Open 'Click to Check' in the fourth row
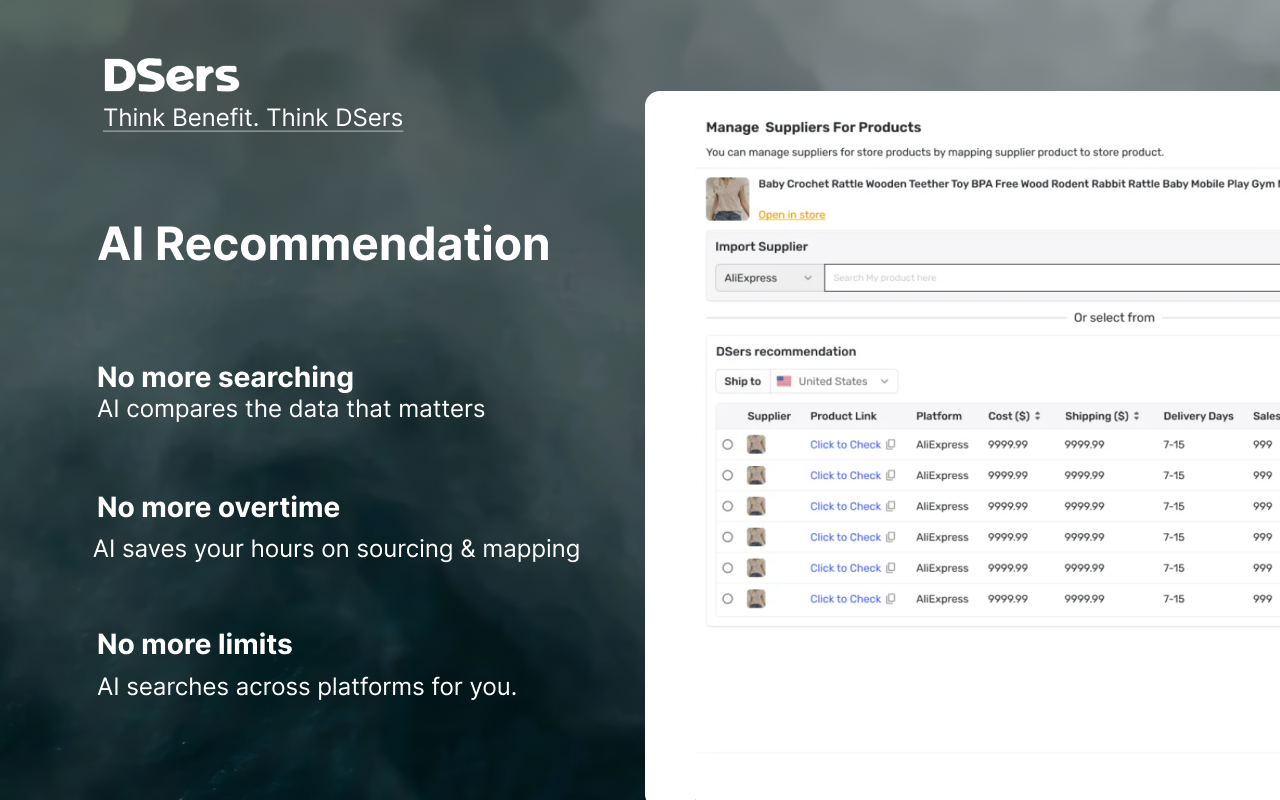1280x800 pixels. tap(846, 538)
